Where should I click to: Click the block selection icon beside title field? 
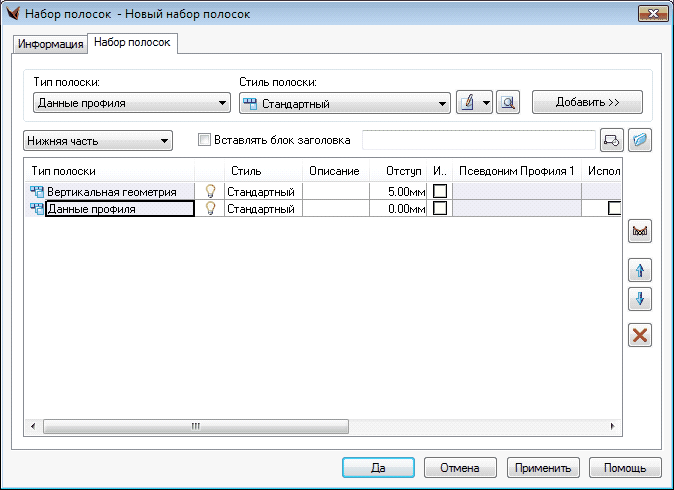(x=611, y=140)
